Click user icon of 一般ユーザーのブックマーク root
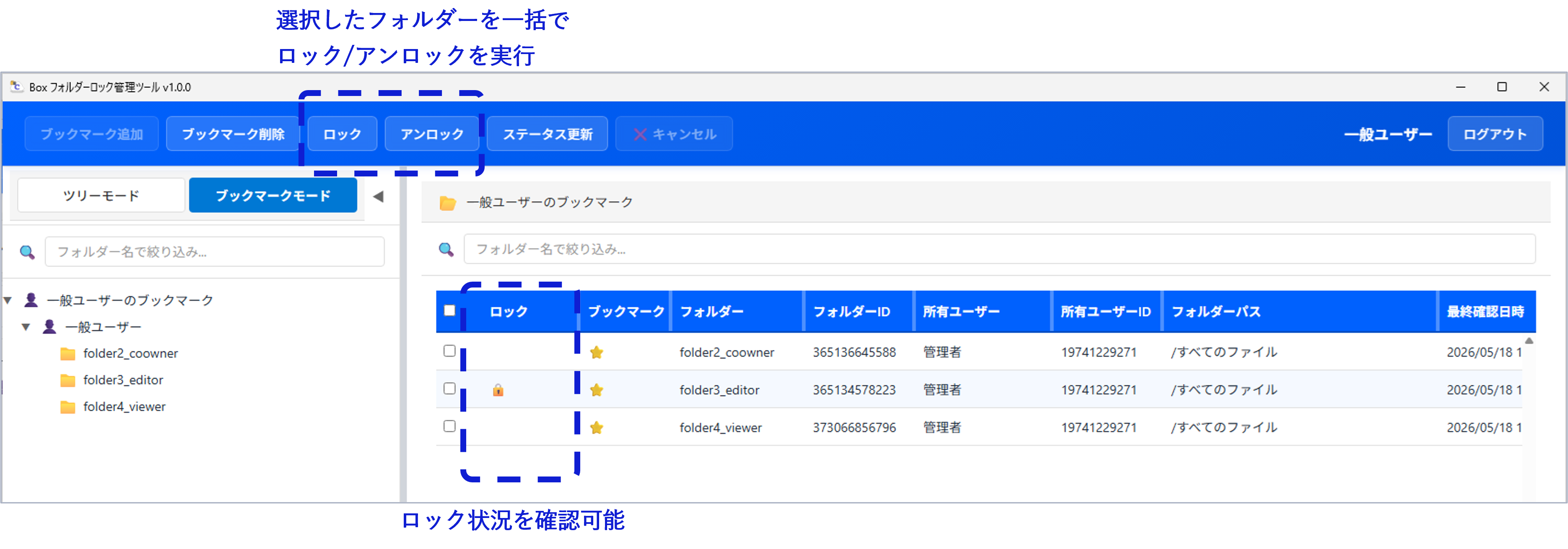 point(31,300)
